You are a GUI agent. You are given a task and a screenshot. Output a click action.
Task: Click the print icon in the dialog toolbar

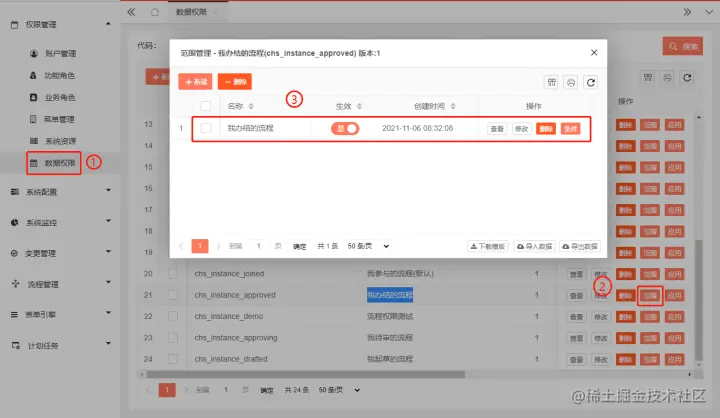pyautogui.click(x=571, y=82)
